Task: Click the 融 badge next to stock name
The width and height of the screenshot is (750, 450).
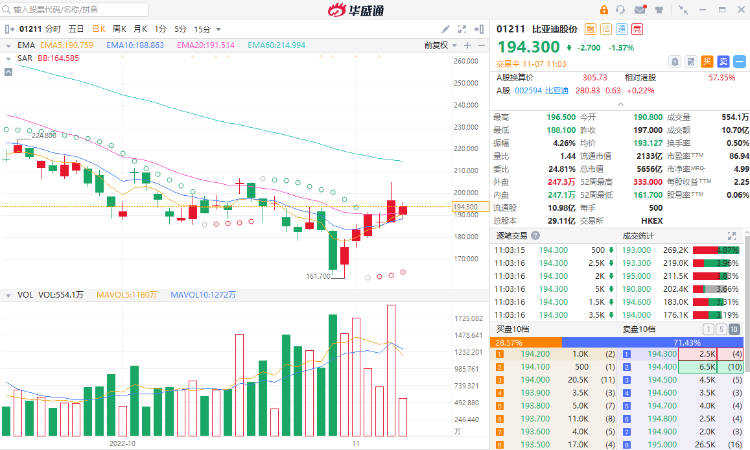Action: 590,29
